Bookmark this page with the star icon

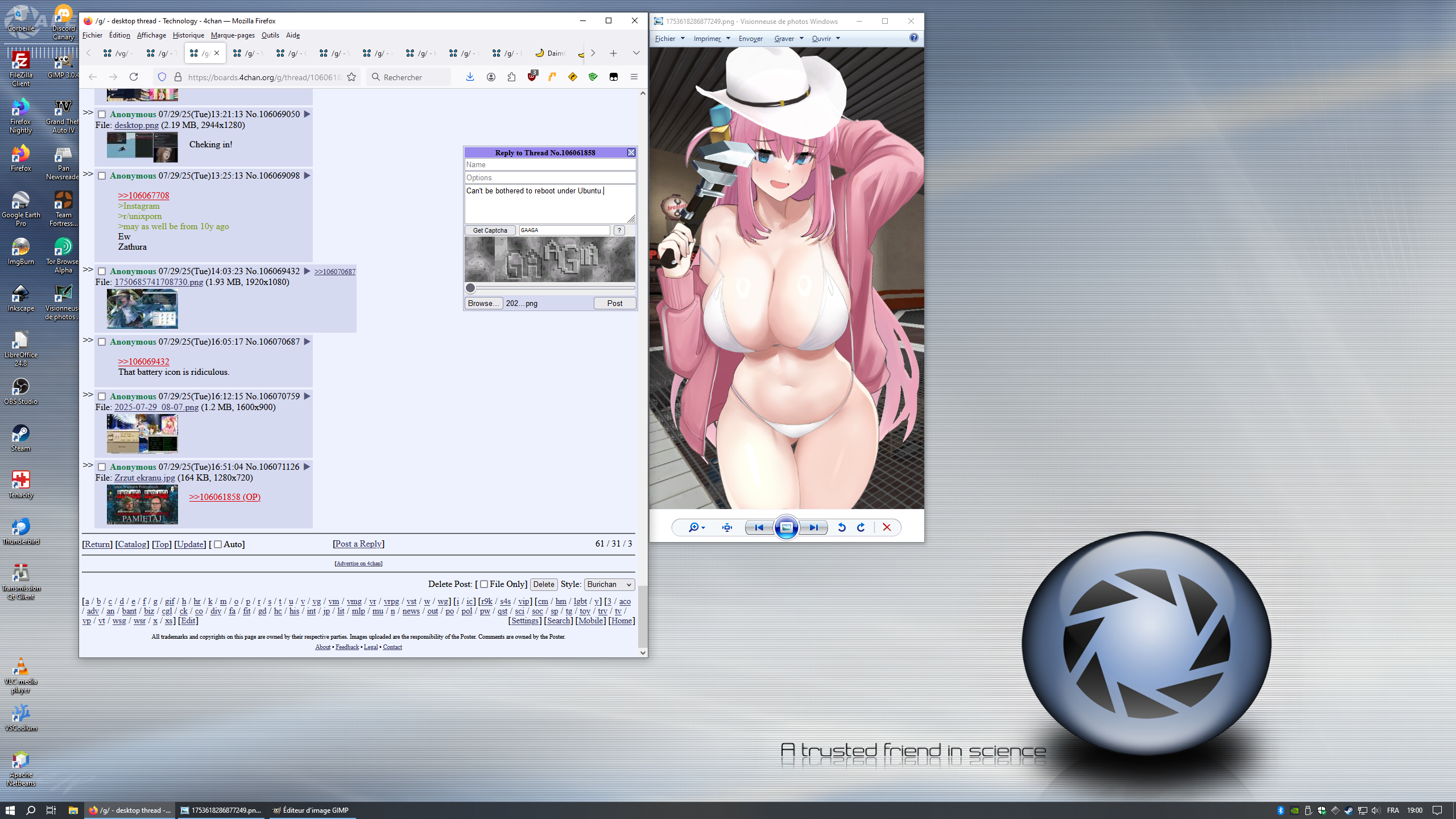(x=351, y=77)
